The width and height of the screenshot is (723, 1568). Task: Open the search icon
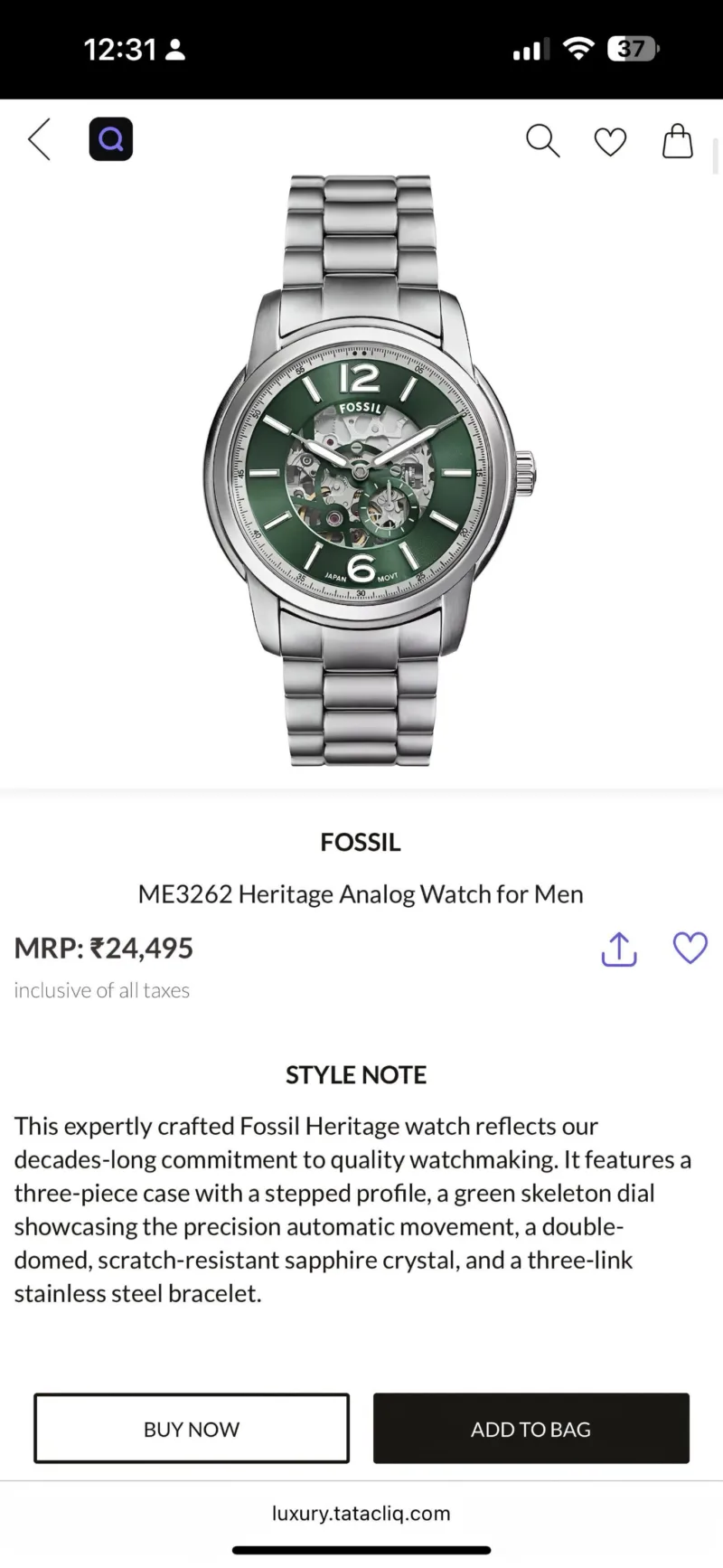click(542, 141)
